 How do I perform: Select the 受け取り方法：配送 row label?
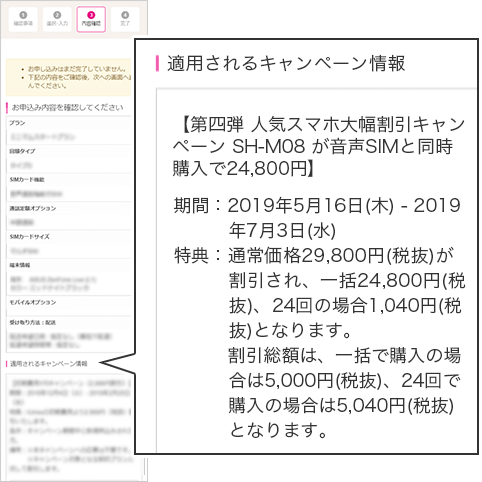point(32,323)
